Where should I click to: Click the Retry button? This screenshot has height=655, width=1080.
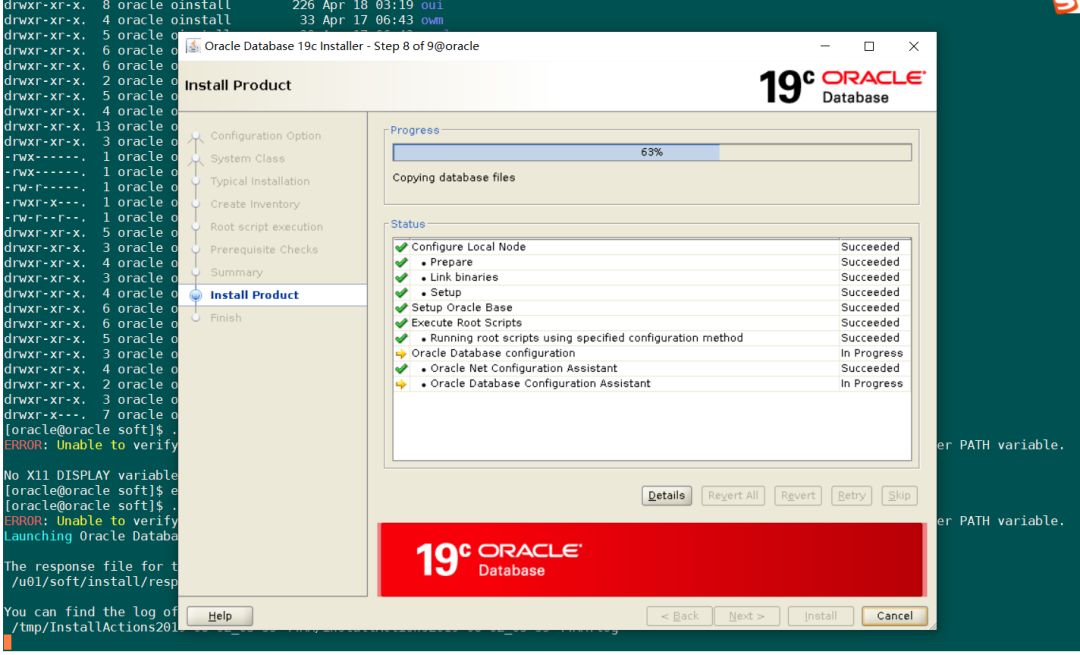(851, 495)
